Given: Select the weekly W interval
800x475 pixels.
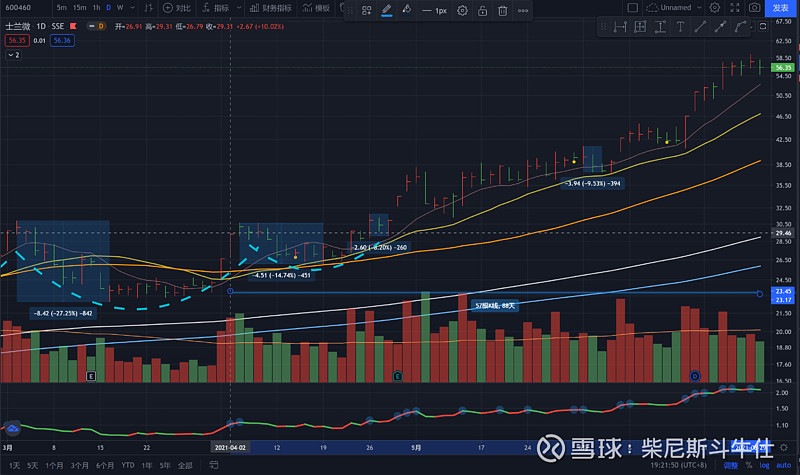Looking at the screenshot, I should (x=120, y=8).
